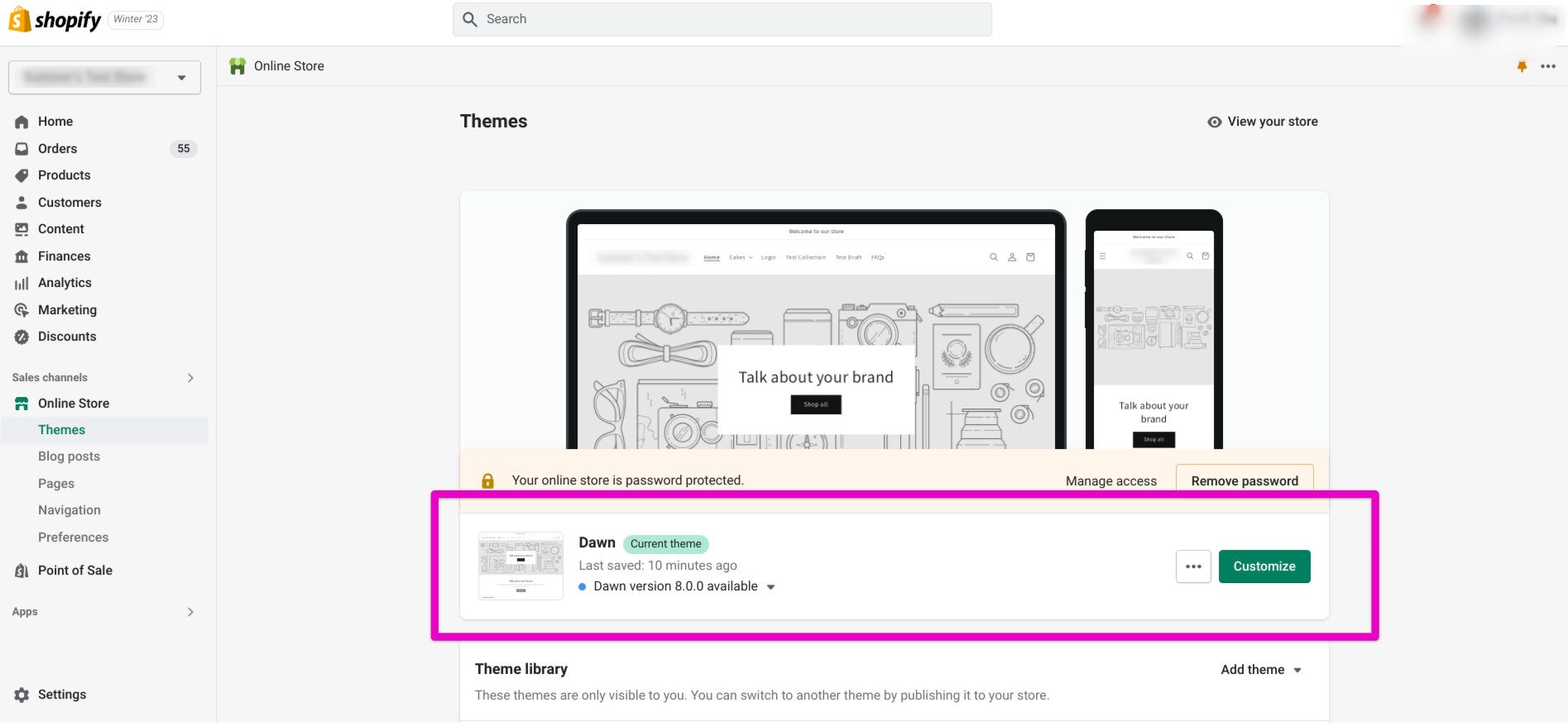
Task: Go to Home in the sidebar
Action: tap(55, 122)
